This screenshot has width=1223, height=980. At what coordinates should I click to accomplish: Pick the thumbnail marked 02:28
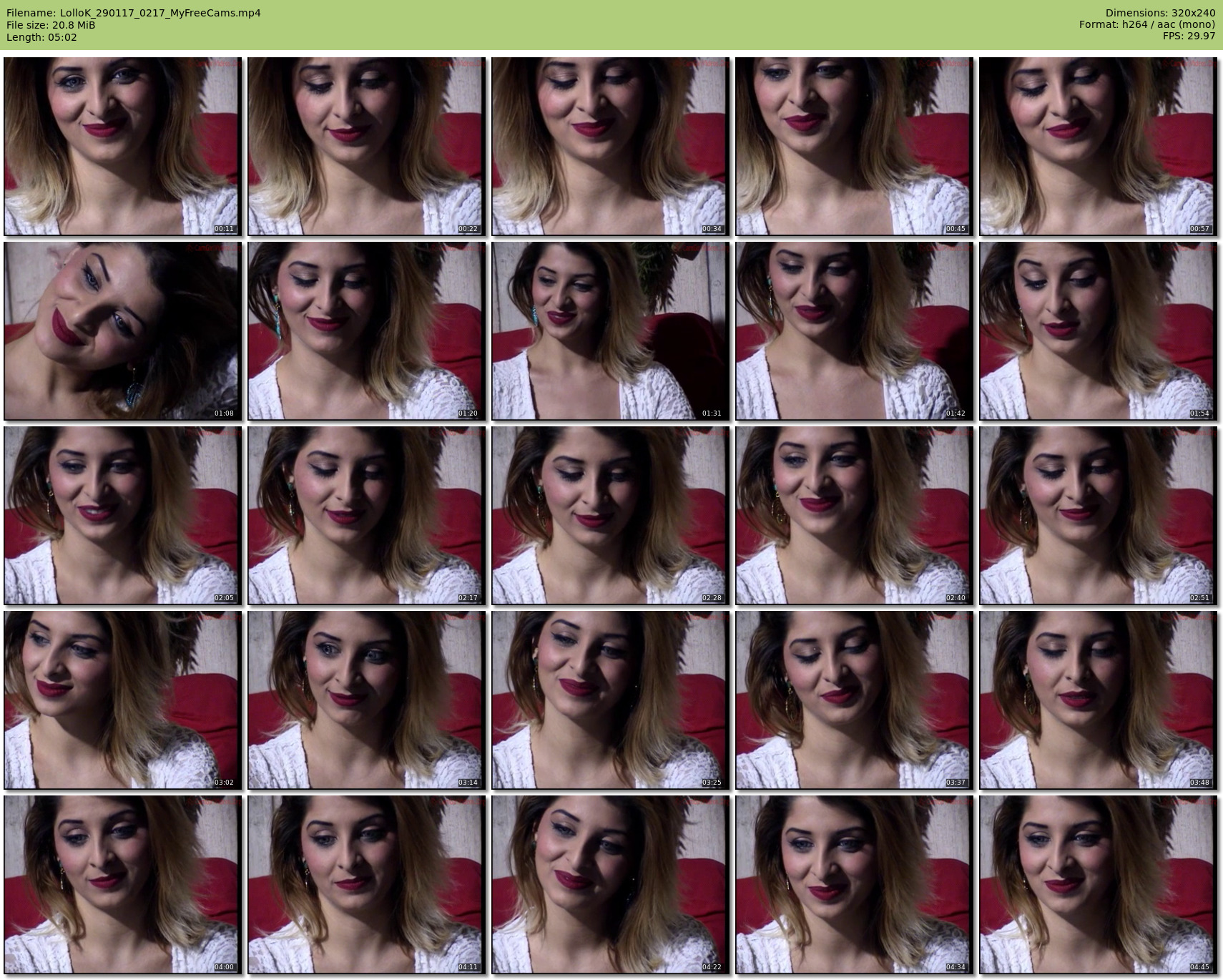(x=610, y=516)
